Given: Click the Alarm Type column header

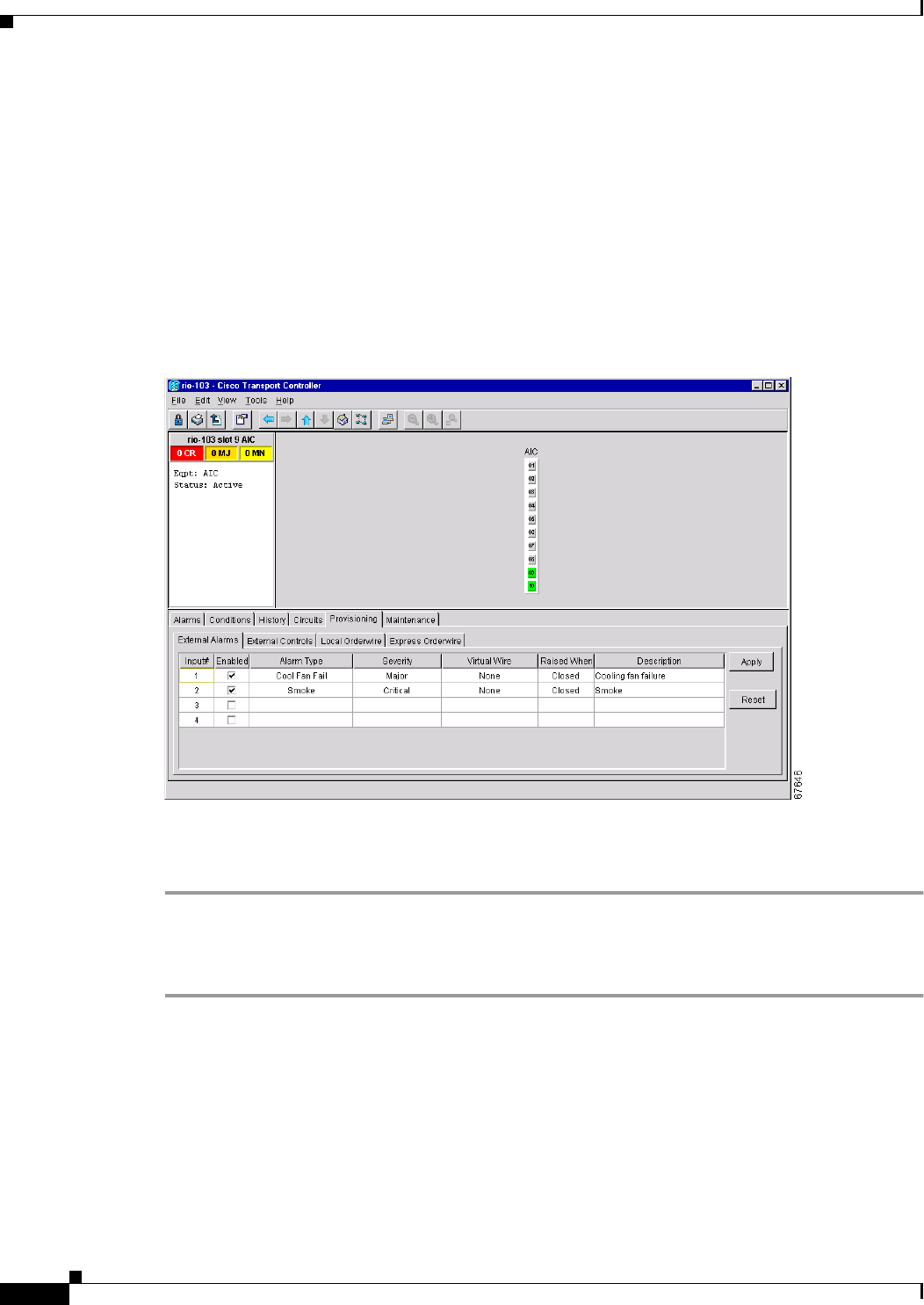Looking at the screenshot, I should pos(301,661).
